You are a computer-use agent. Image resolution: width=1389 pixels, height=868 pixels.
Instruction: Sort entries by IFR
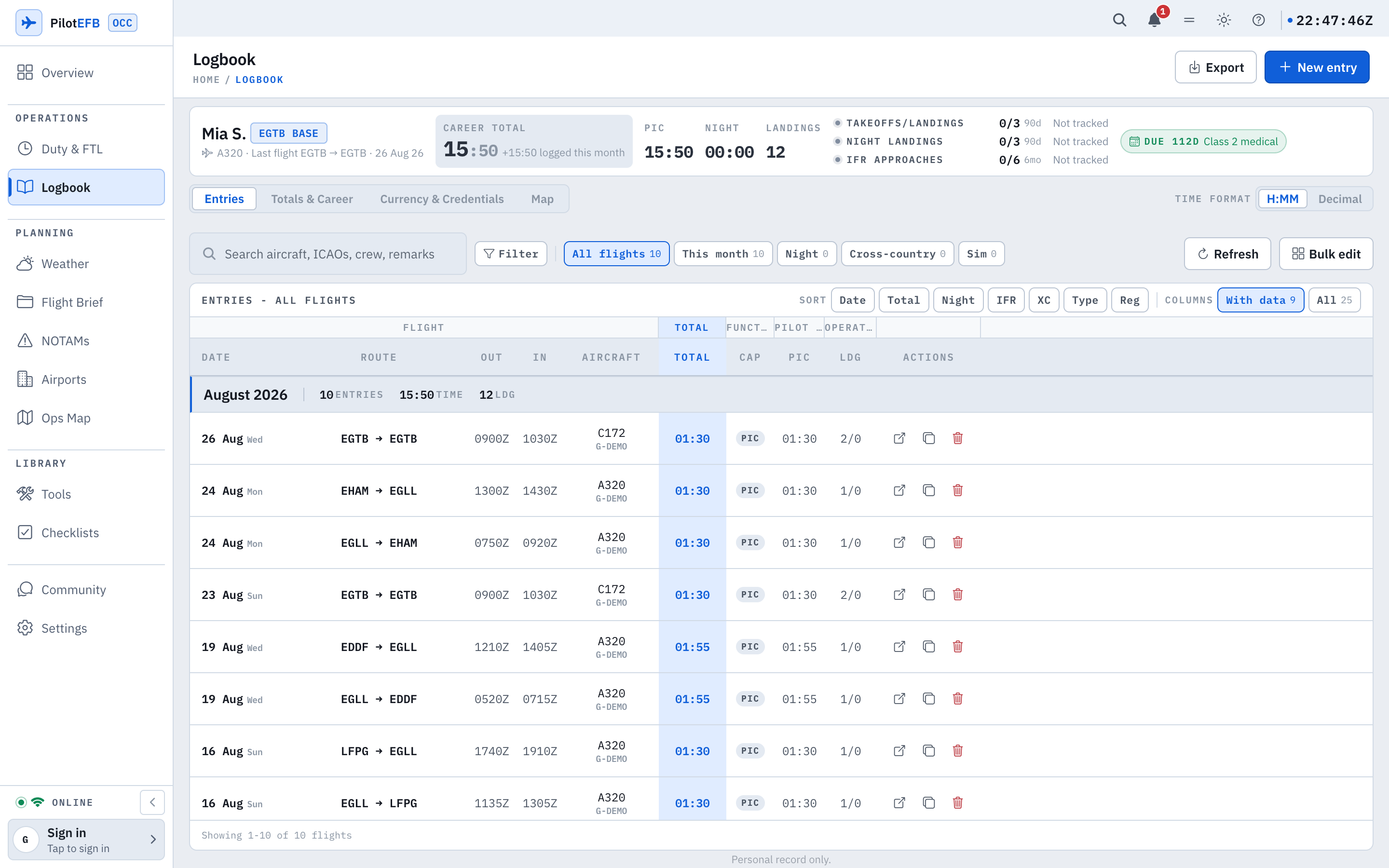(x=1006, y=300)
